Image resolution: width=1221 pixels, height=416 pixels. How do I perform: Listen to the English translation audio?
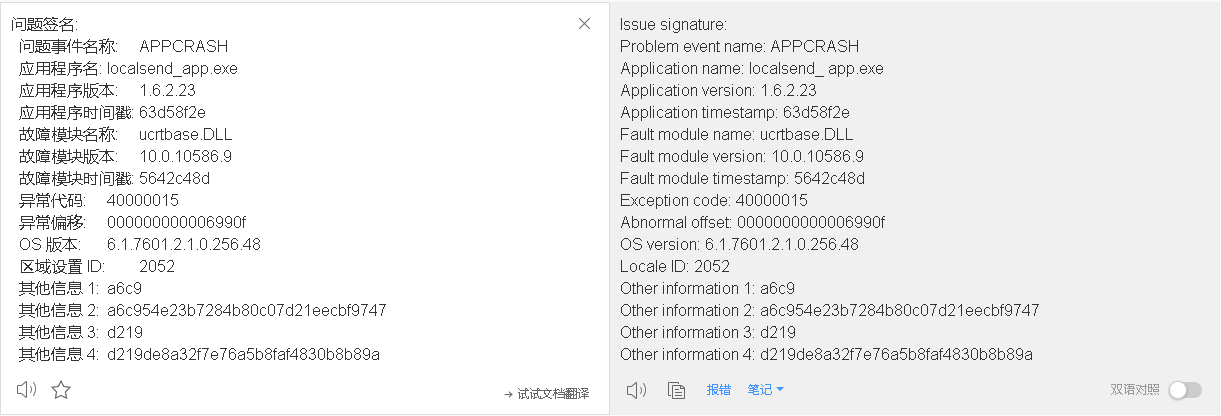[636, 390]
